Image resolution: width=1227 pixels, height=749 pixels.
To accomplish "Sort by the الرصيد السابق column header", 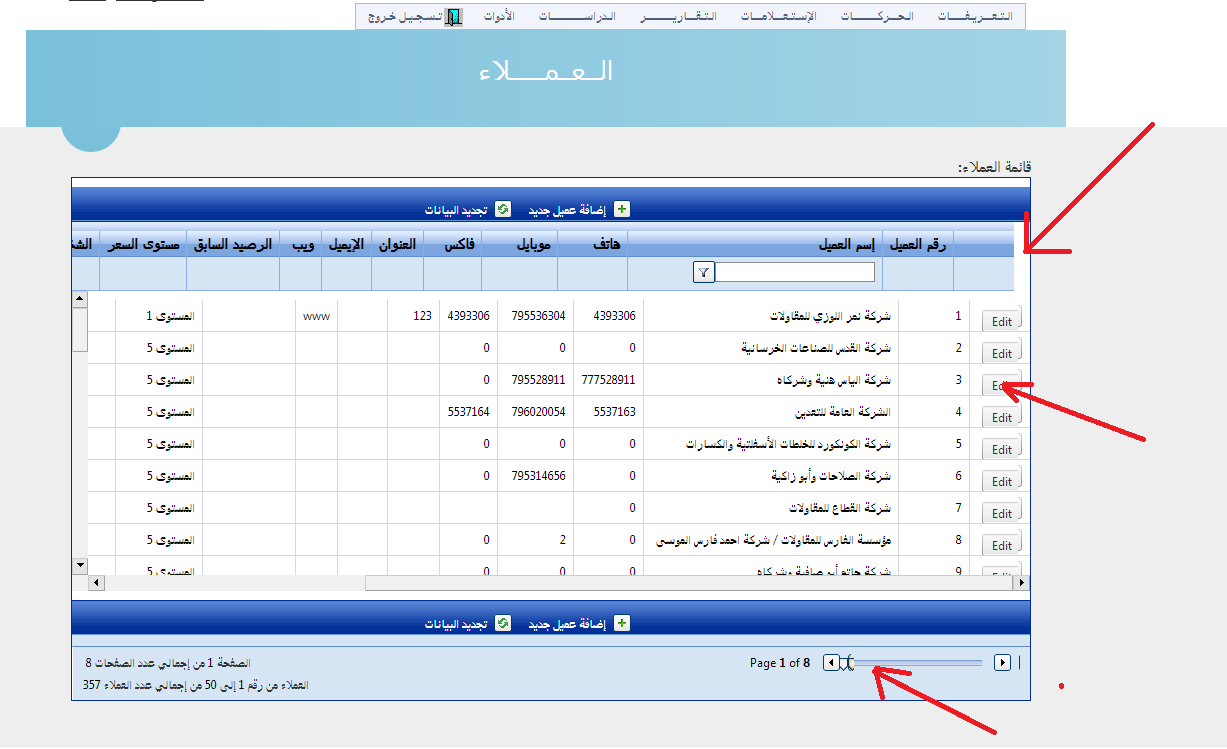I will tap(233, 243).
